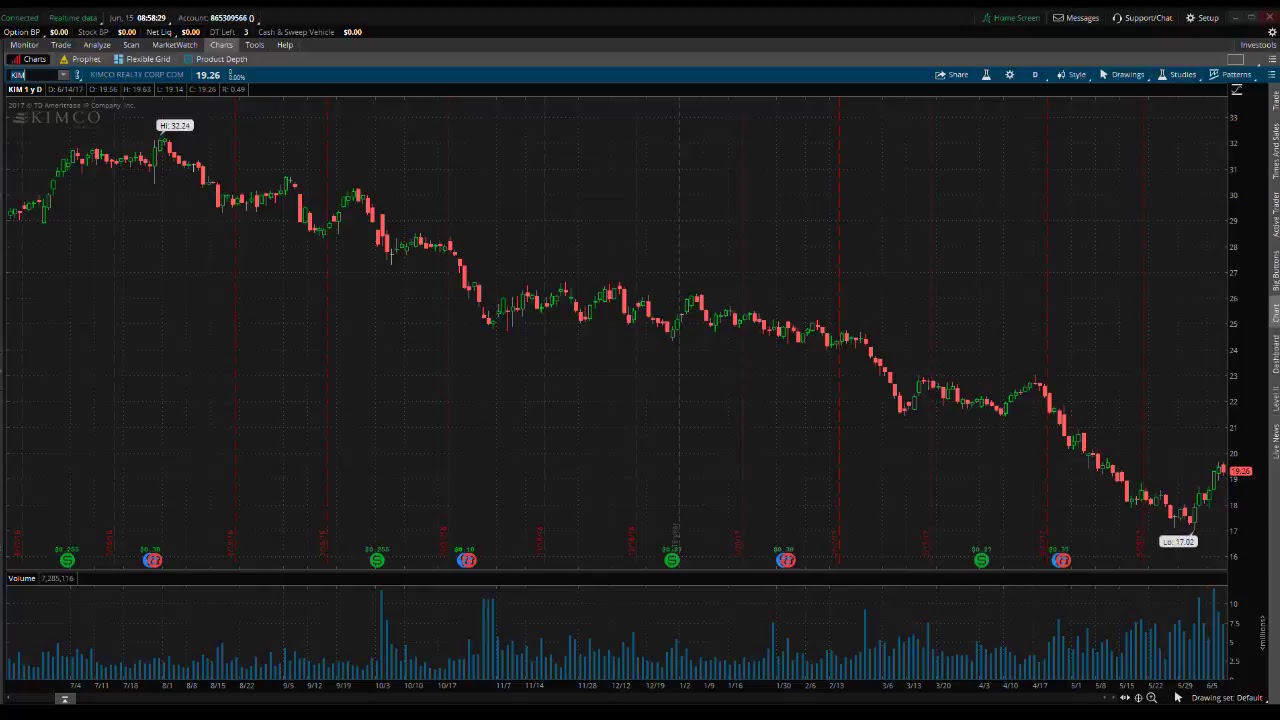1280x720 pixels.
Task: Click the KIM symbol input field
Action: pos(33,75)
